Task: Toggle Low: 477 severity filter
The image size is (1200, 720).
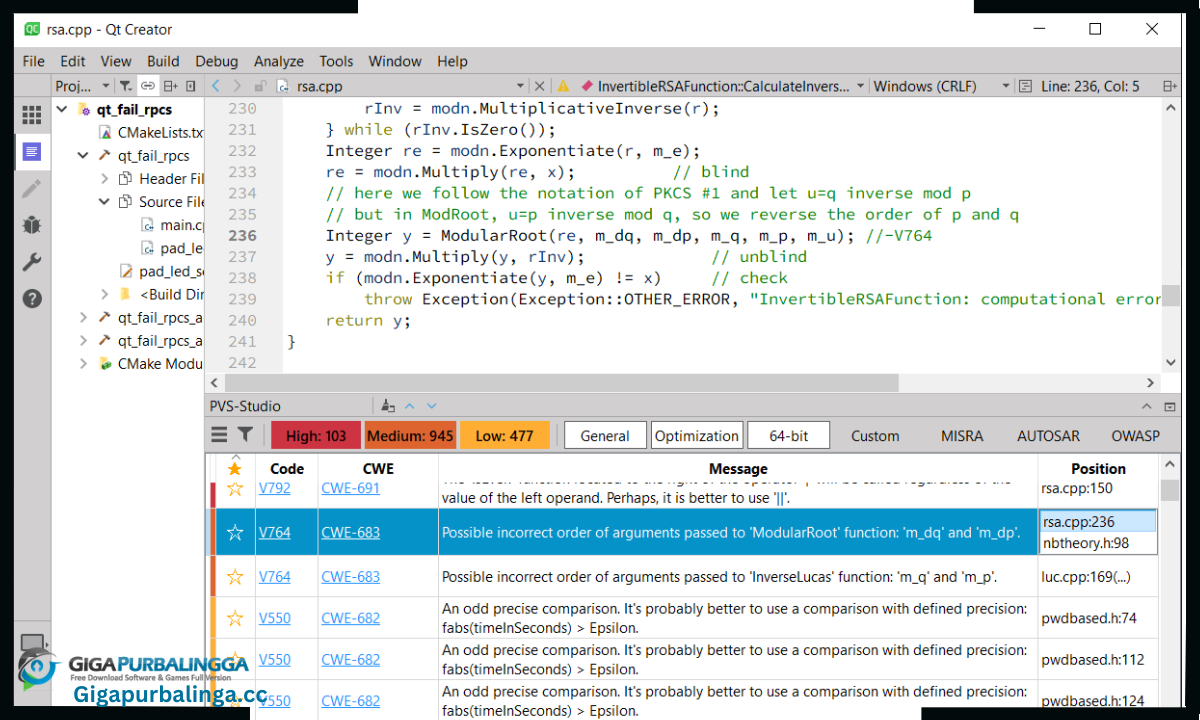Action: point(504,436)
